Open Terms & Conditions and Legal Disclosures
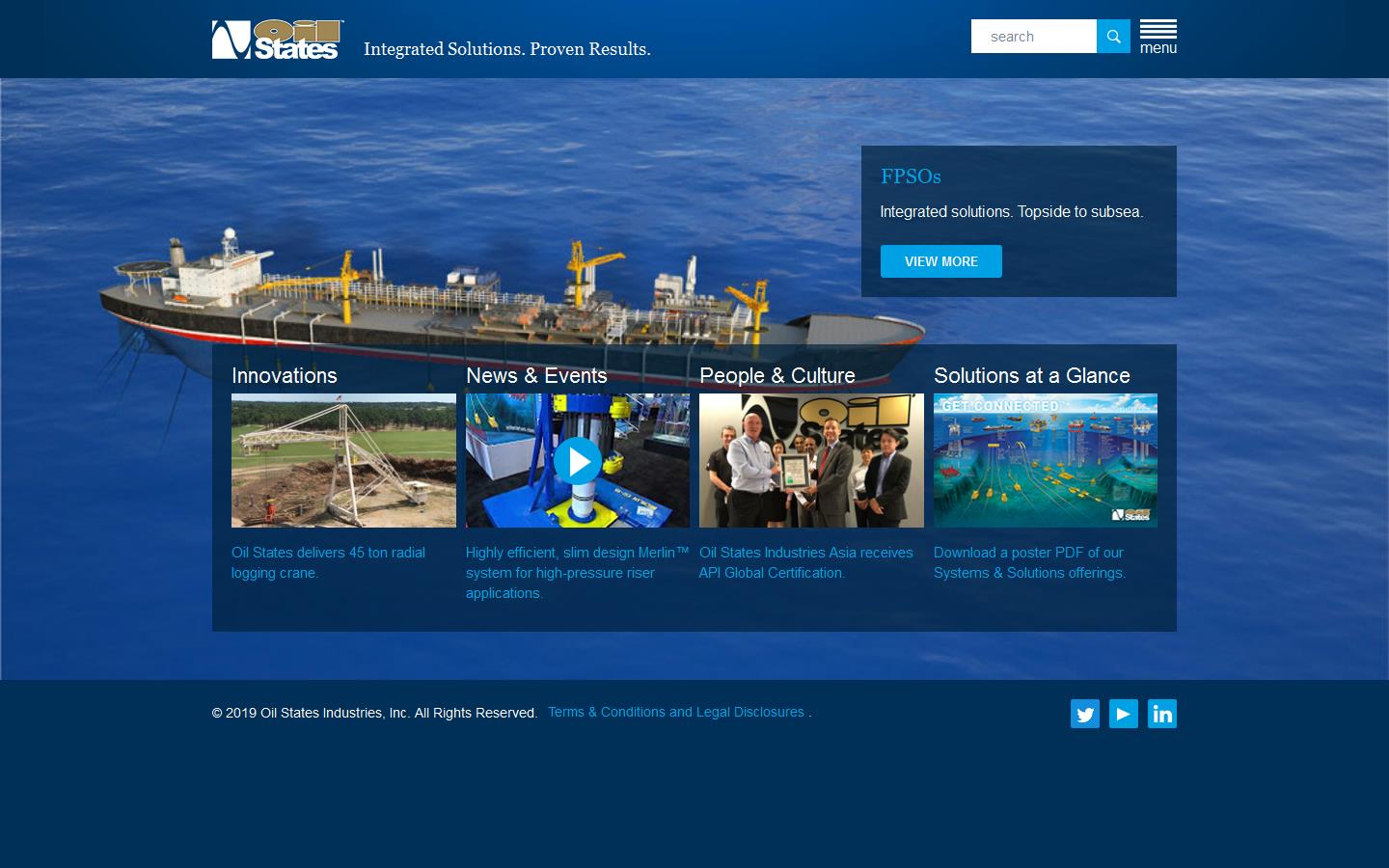1389x868 pixels. [x=676, y=712]
